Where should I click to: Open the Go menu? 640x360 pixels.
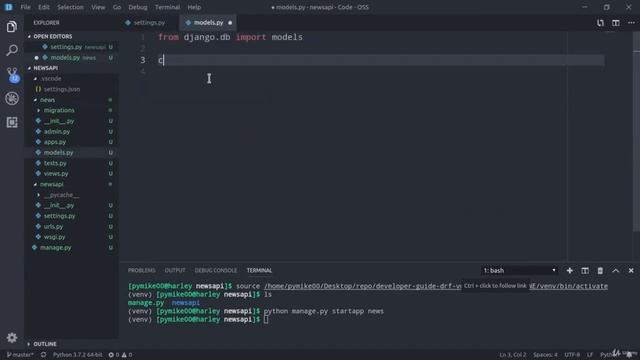coord(117,7)
